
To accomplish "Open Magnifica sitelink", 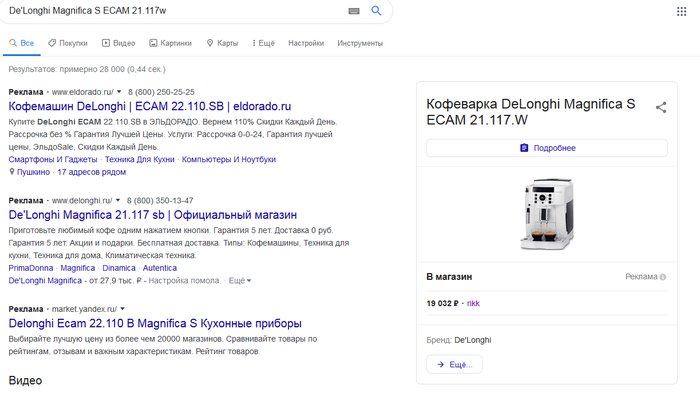I will (x=78, y=268).
